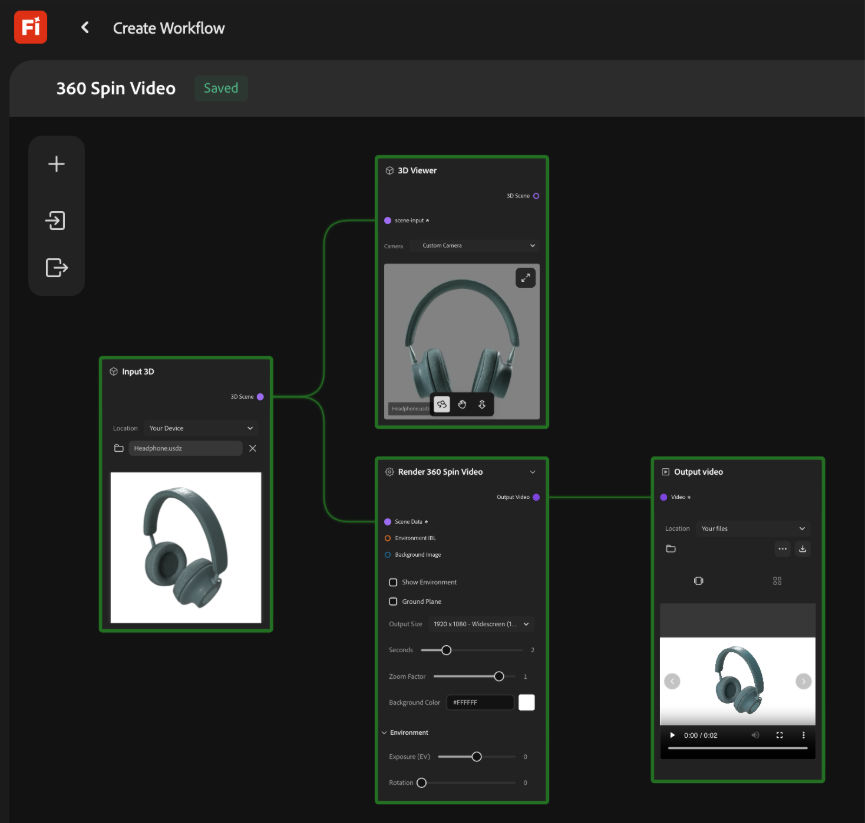Expand the 3D Viewer preview to fullscreen
Screen dimensions: 865x823
tap(525, 278)
